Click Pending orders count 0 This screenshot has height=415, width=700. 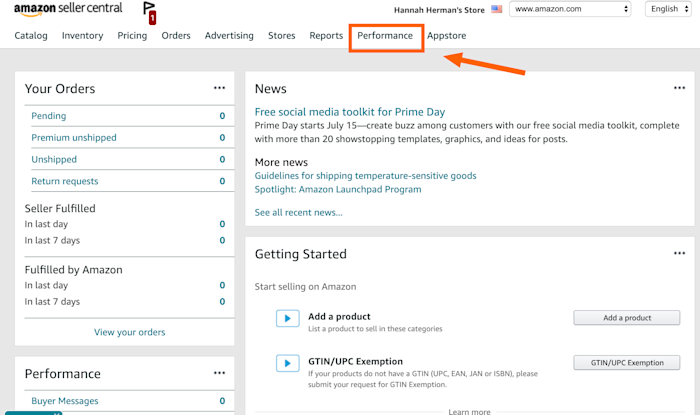pyautogui.click(x=222, y=116)
